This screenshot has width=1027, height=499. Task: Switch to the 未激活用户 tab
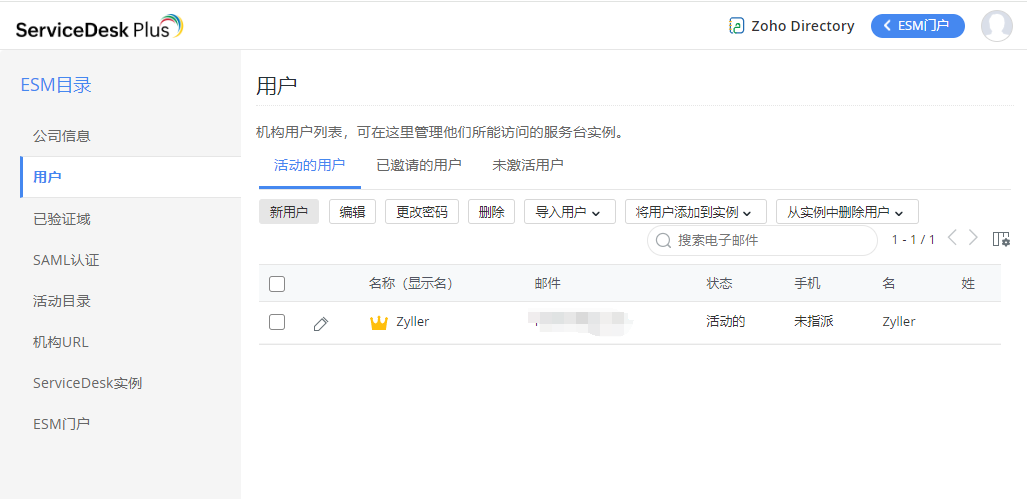[527, 165]
